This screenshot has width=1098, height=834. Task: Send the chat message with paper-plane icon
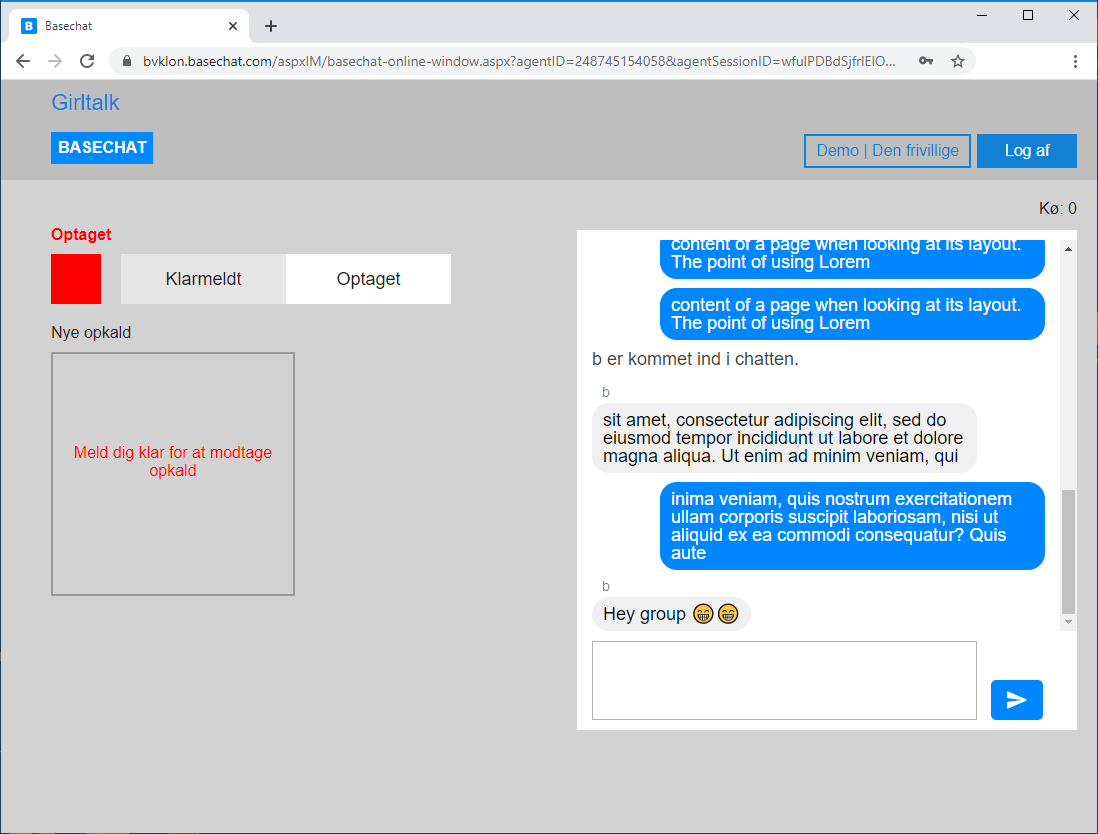(x=1016, y=700)
